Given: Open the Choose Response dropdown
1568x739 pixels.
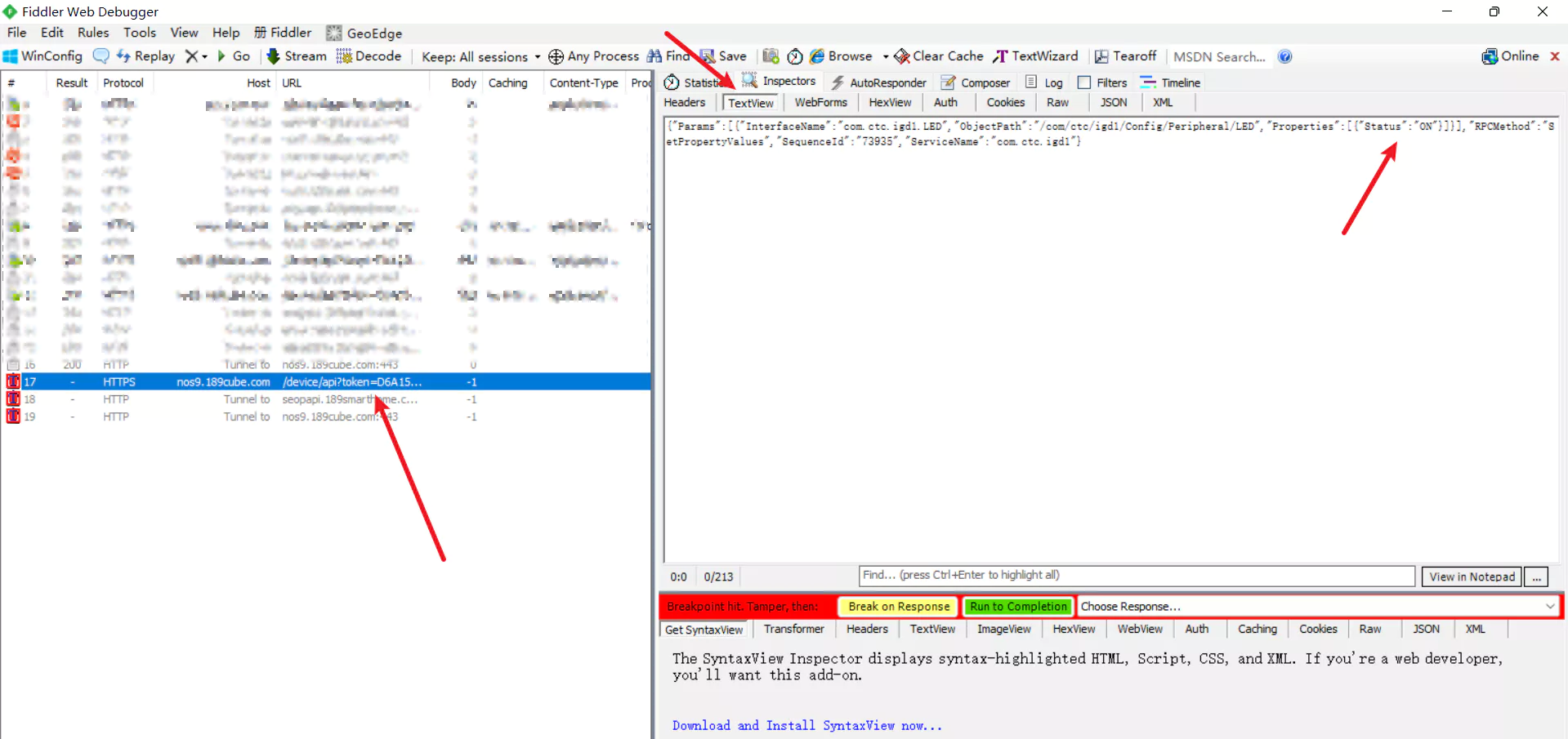Looking at the screenshot, I should pos(1318,606).
